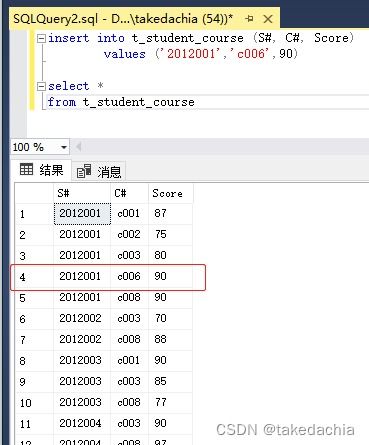
Task: Click the 'values' keyword in editor
Action: pyautogui.click(x=125, y=54)
